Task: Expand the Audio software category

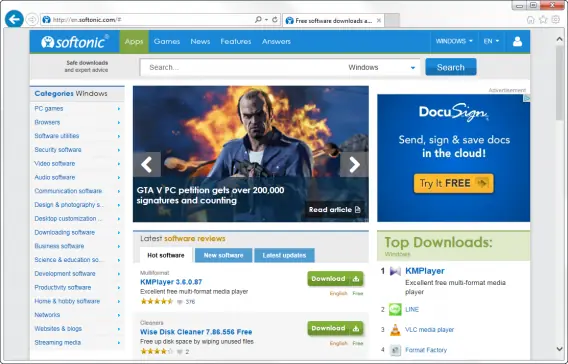Action: pyautogui.click(x=119, y=177)
